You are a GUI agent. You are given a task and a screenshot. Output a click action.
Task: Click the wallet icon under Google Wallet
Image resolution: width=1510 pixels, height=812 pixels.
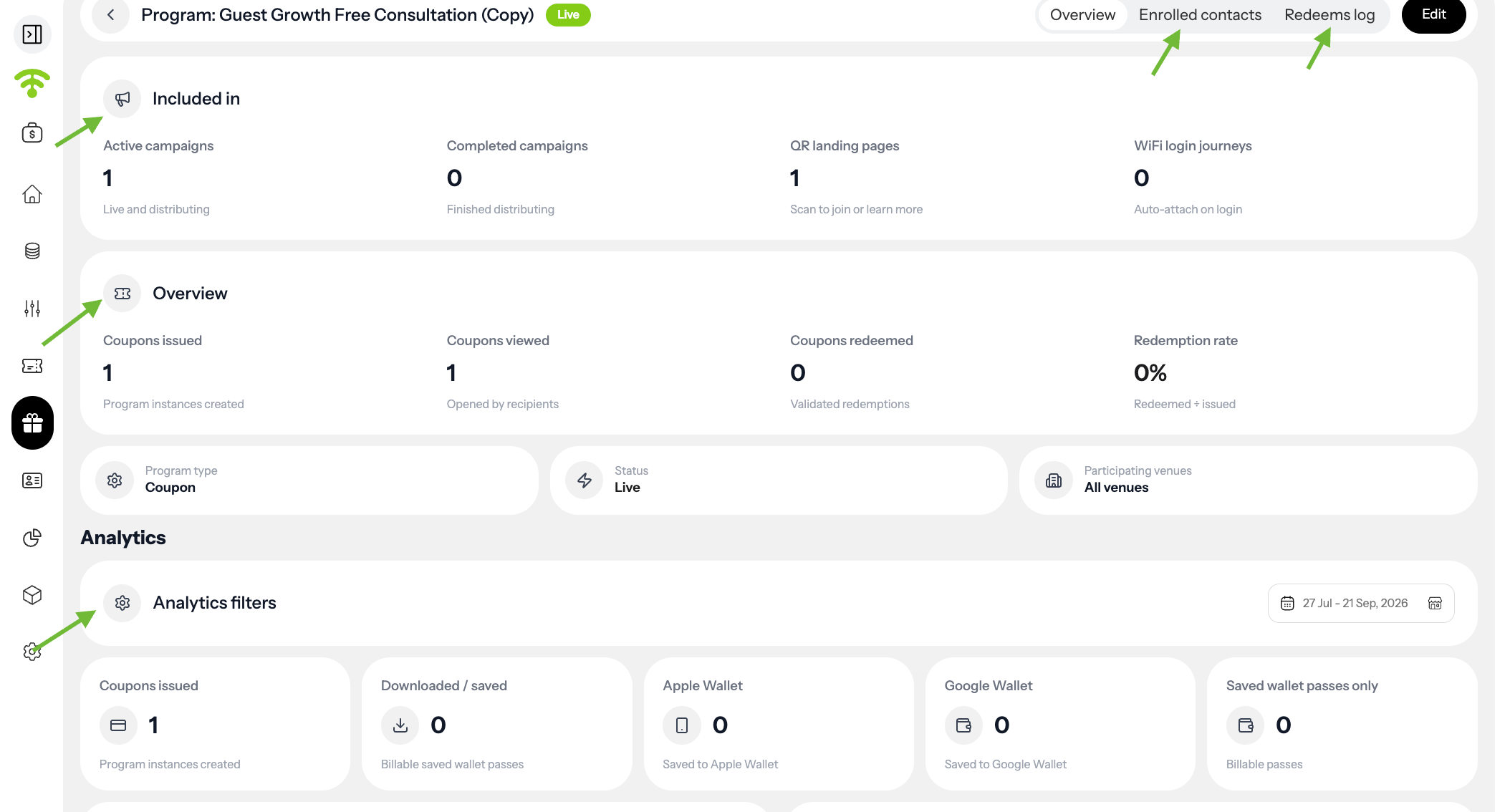pyautogui.click(x=964, y=725)
